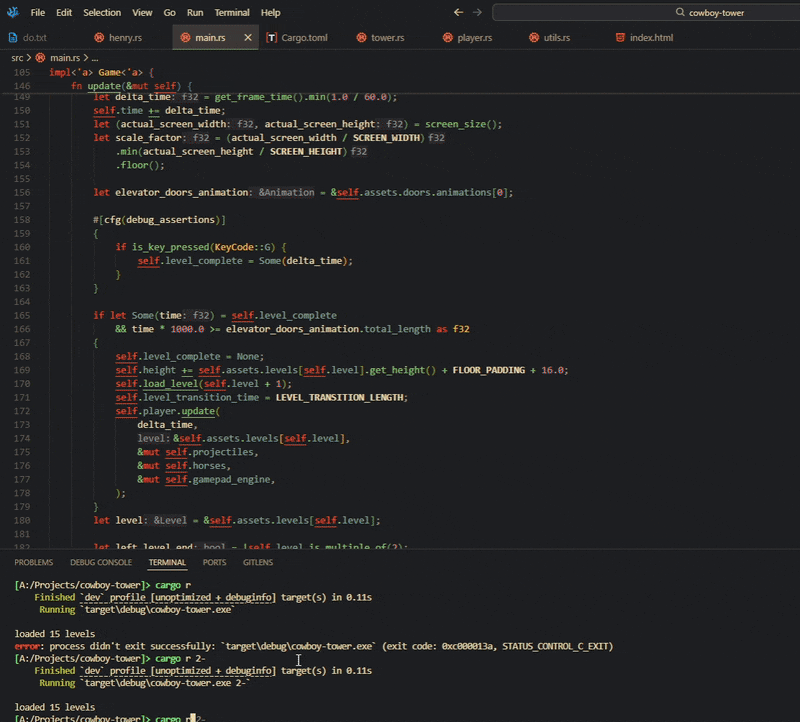Open the Debug Console panel tab
Viewport: 800px width, 722px height.
click(101, 562)
